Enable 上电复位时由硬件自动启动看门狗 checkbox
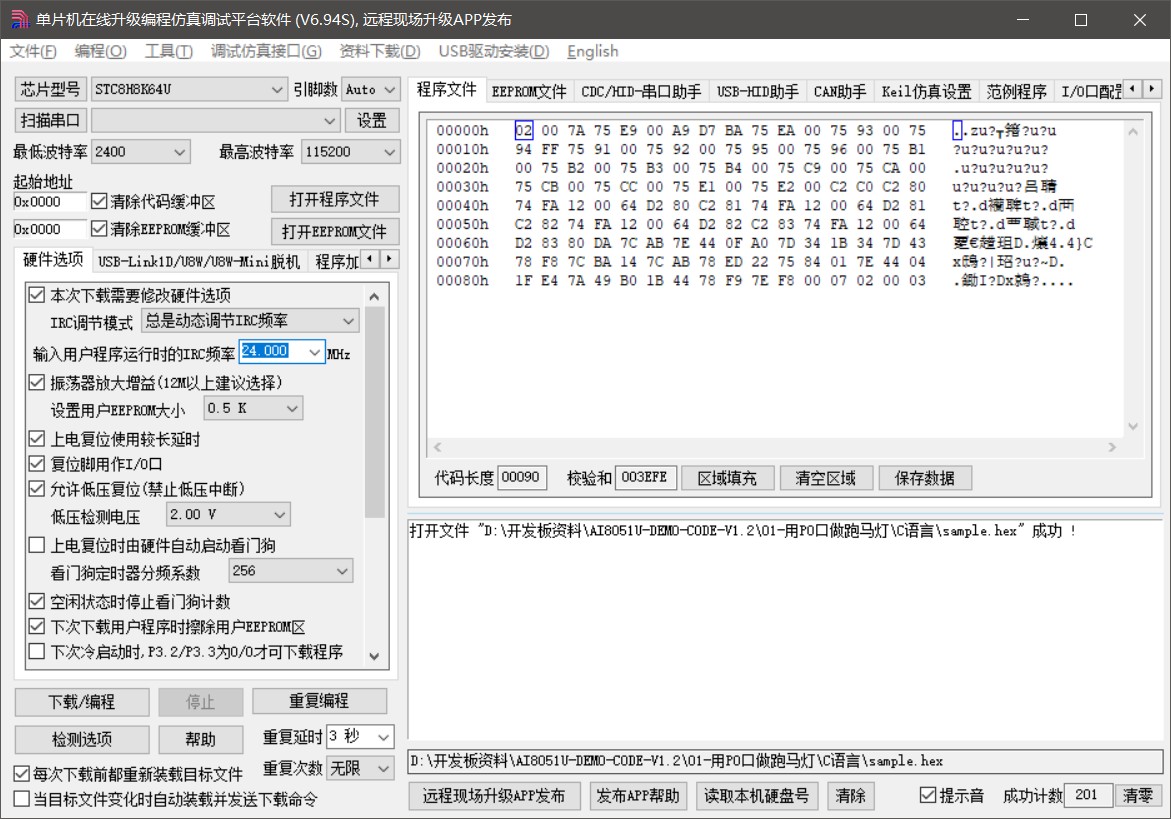This screenshot has height=819, width=1171. pyautogui.click(x=37, y=545)
